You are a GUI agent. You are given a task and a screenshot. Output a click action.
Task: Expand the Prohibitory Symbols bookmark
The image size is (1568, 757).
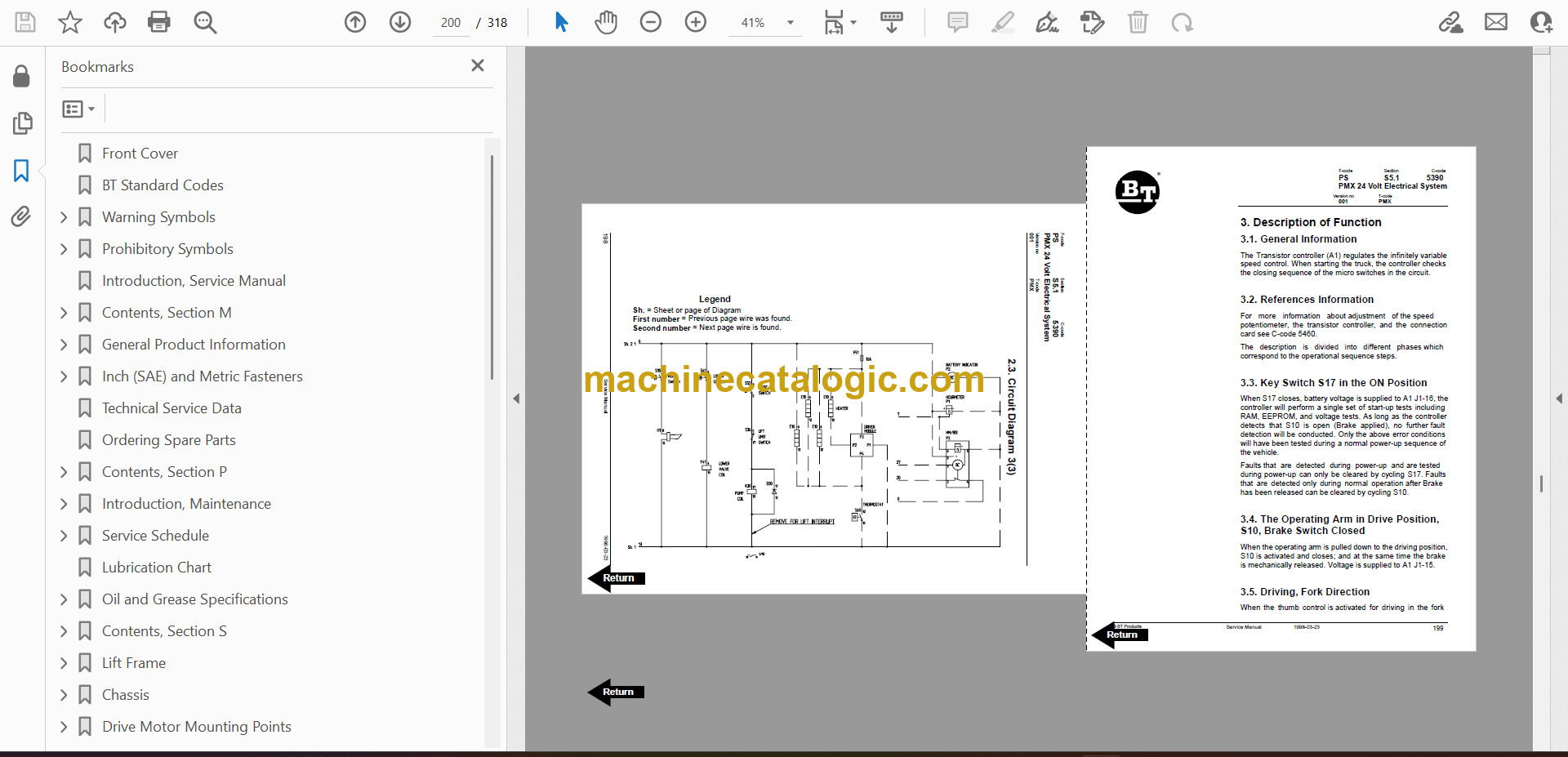coord(64,249)
